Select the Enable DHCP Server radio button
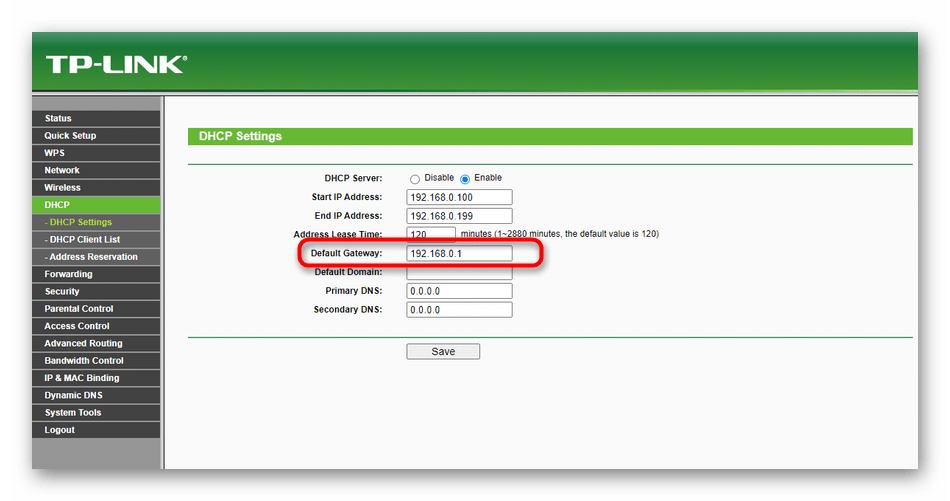Image resolution: width=950 pixels, height=501 pixels. [465, 179]
